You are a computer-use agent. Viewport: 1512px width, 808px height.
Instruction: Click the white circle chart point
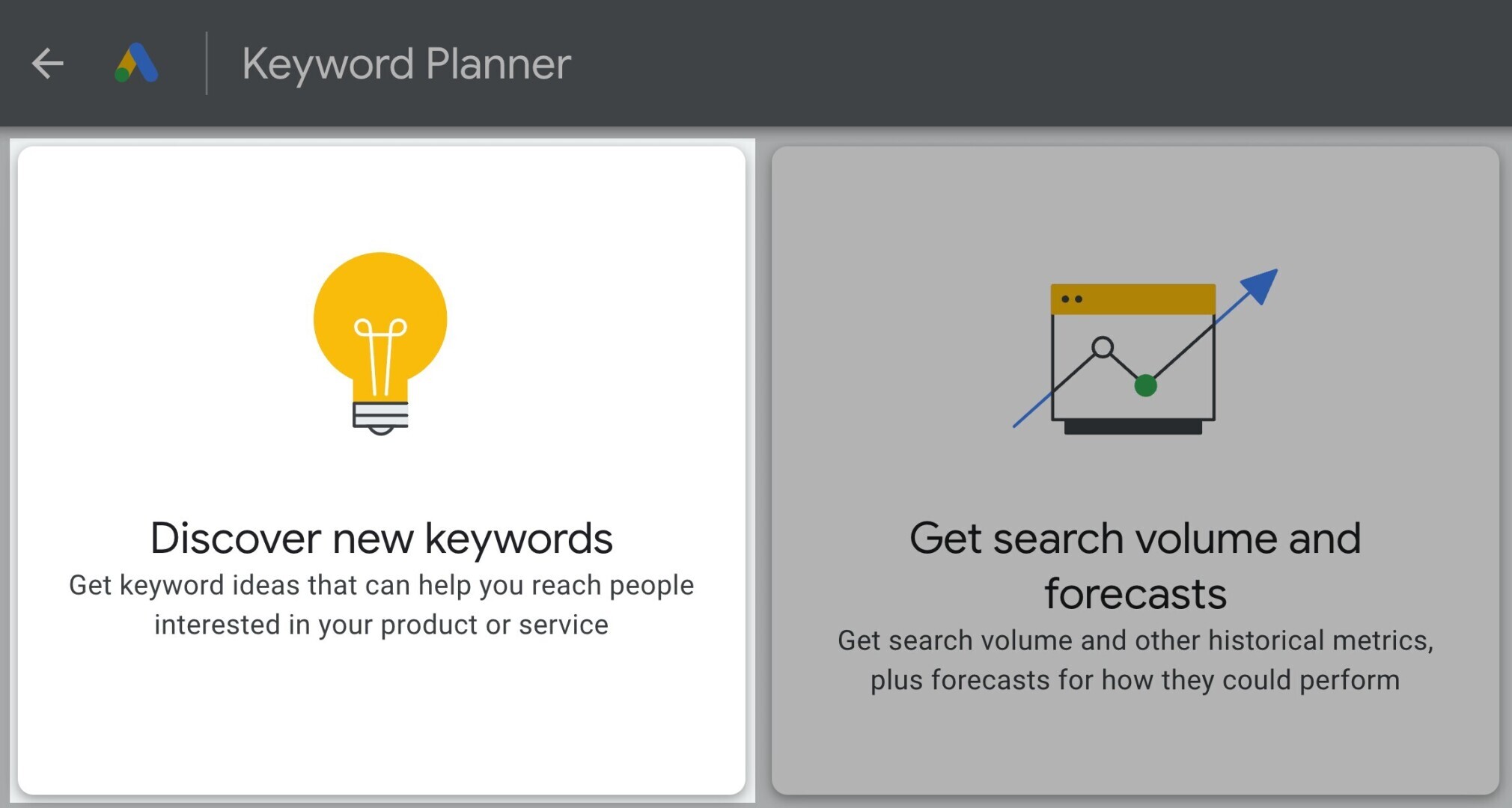click(x=1103, y=348)
